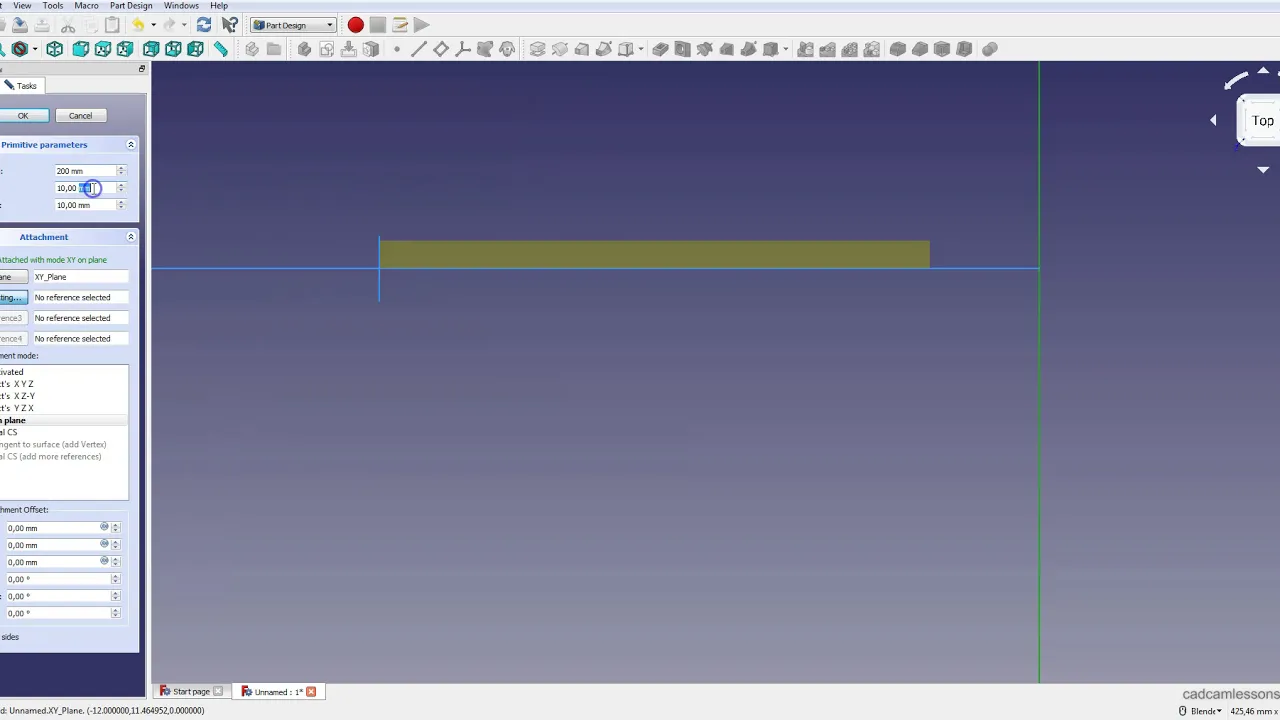Image resolution: width=1280 pixels, height=720 pixels.
Task: Open the Part Design menu
Action: point(131,6)
